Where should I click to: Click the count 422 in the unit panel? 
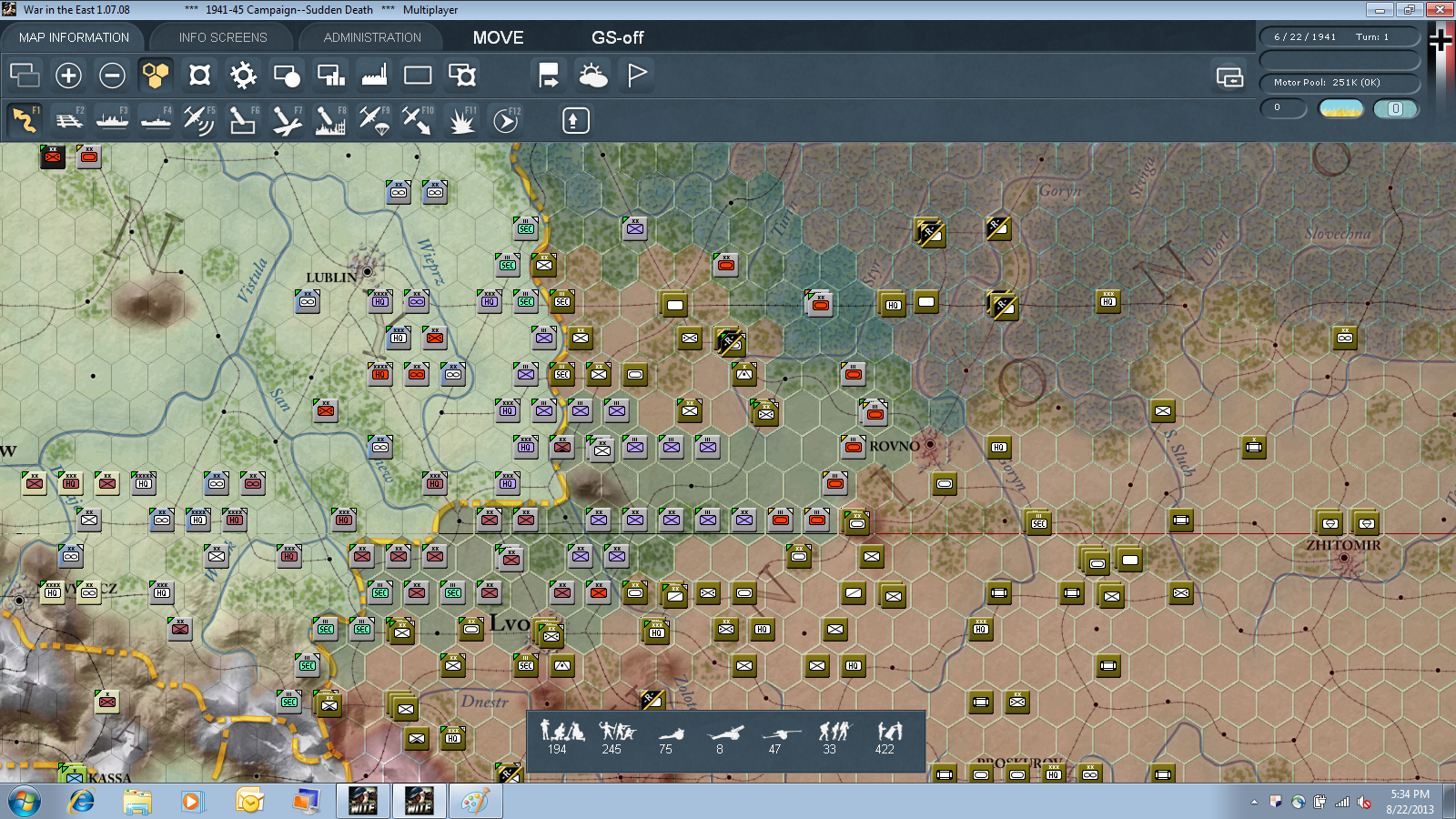click(885, 749)
